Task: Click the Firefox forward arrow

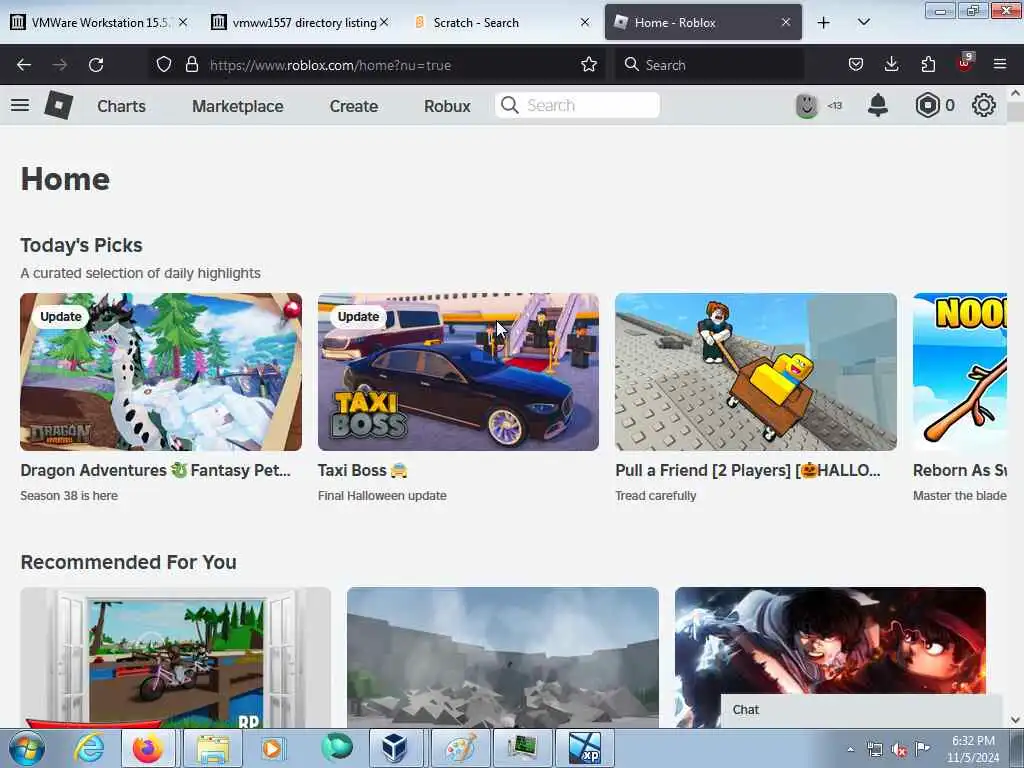Action: point(60,65)
